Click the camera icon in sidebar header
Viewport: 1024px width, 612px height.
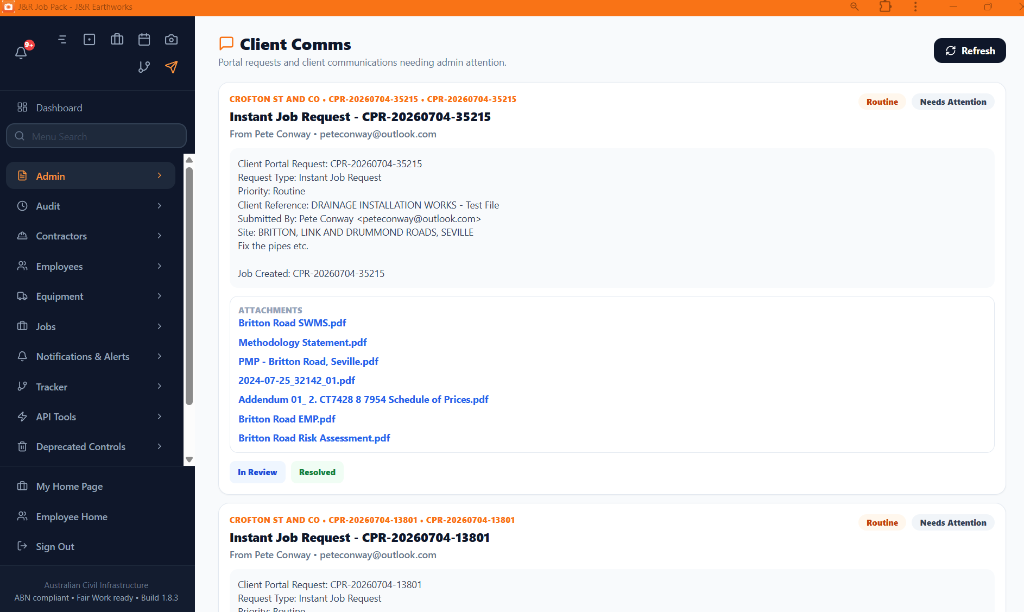tap(171, 39)
